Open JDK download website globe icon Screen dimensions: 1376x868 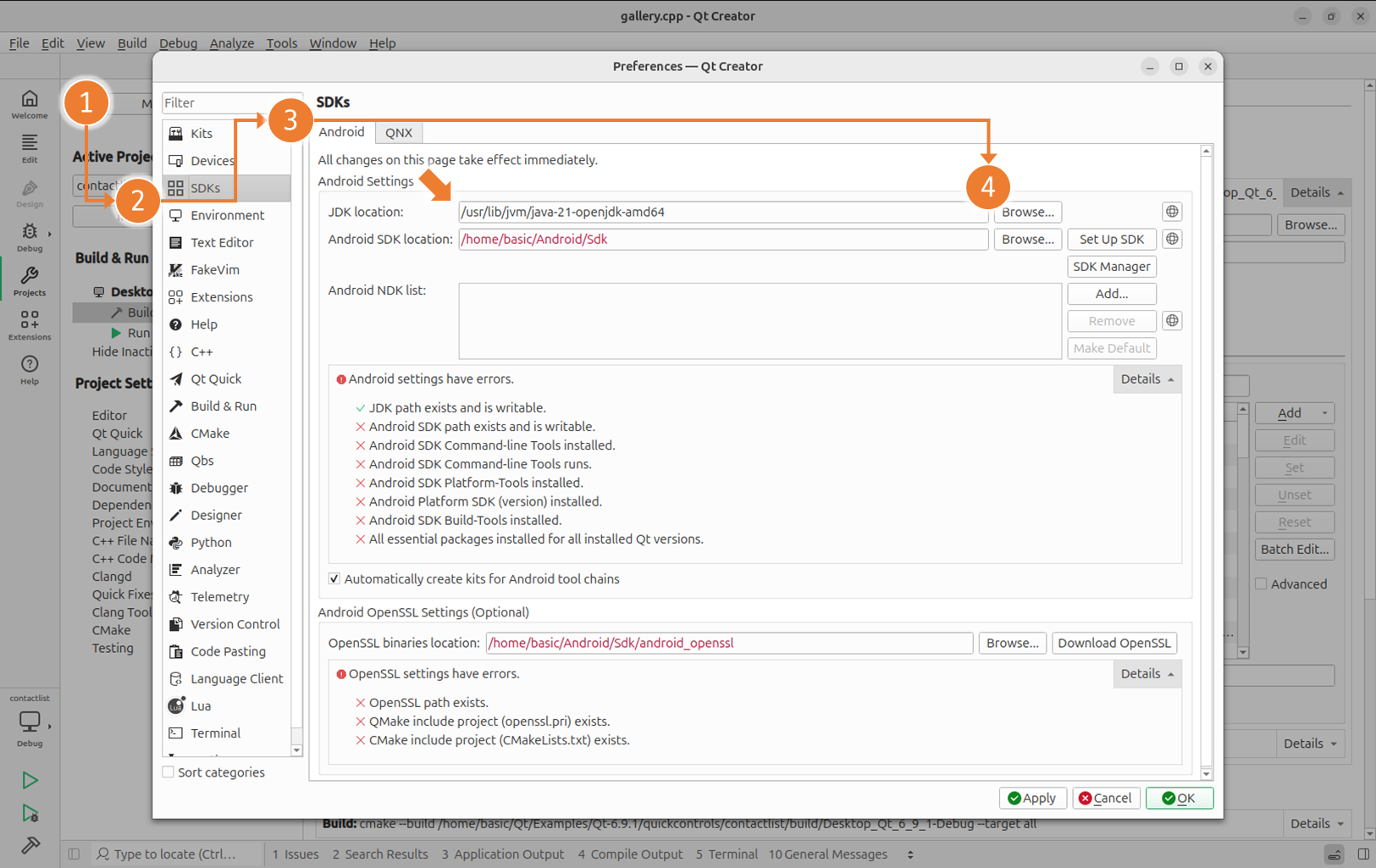[x=1172, y=212]
